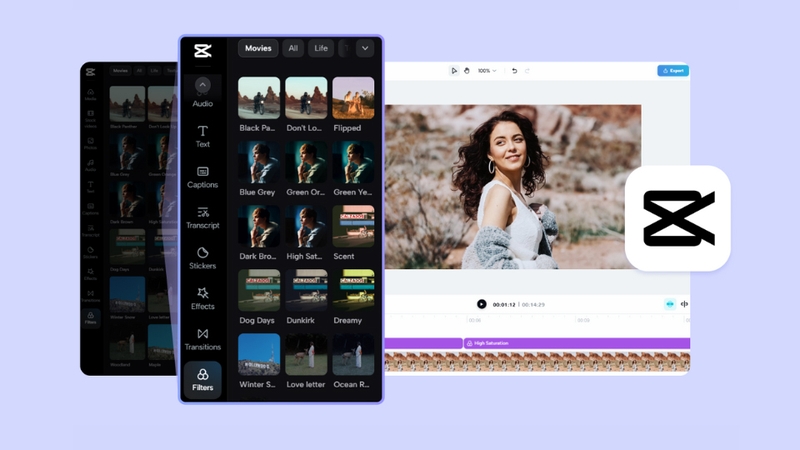This screenshot has height=450, width=800.
Task: Select Movies tab in the background panel
Action: [x=120, y=71]
